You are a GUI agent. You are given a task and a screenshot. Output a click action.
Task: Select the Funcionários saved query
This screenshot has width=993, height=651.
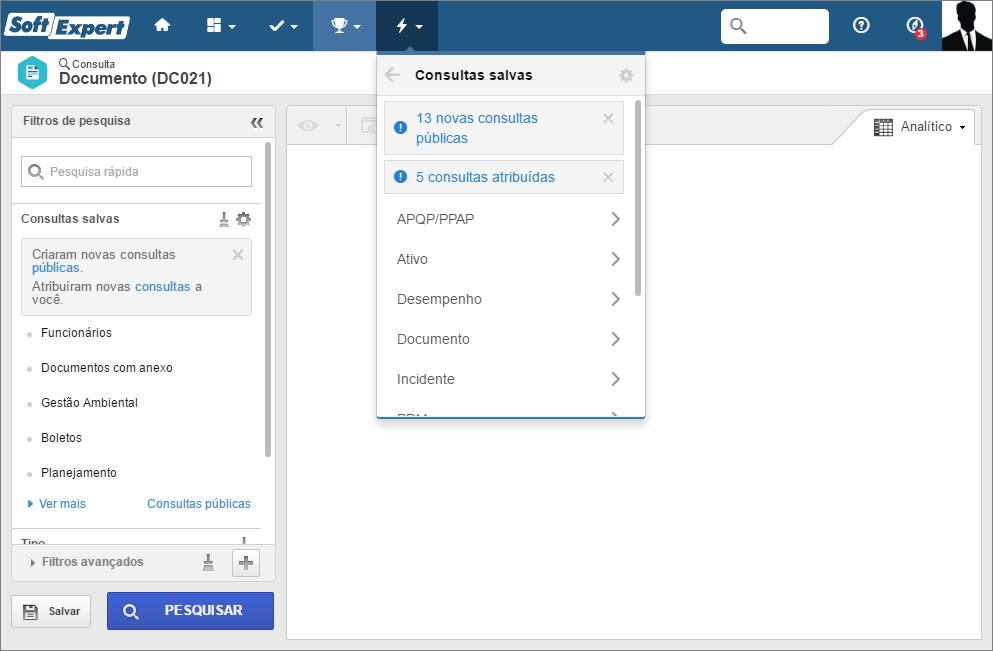pyautogui.click(x=77, y=332)
